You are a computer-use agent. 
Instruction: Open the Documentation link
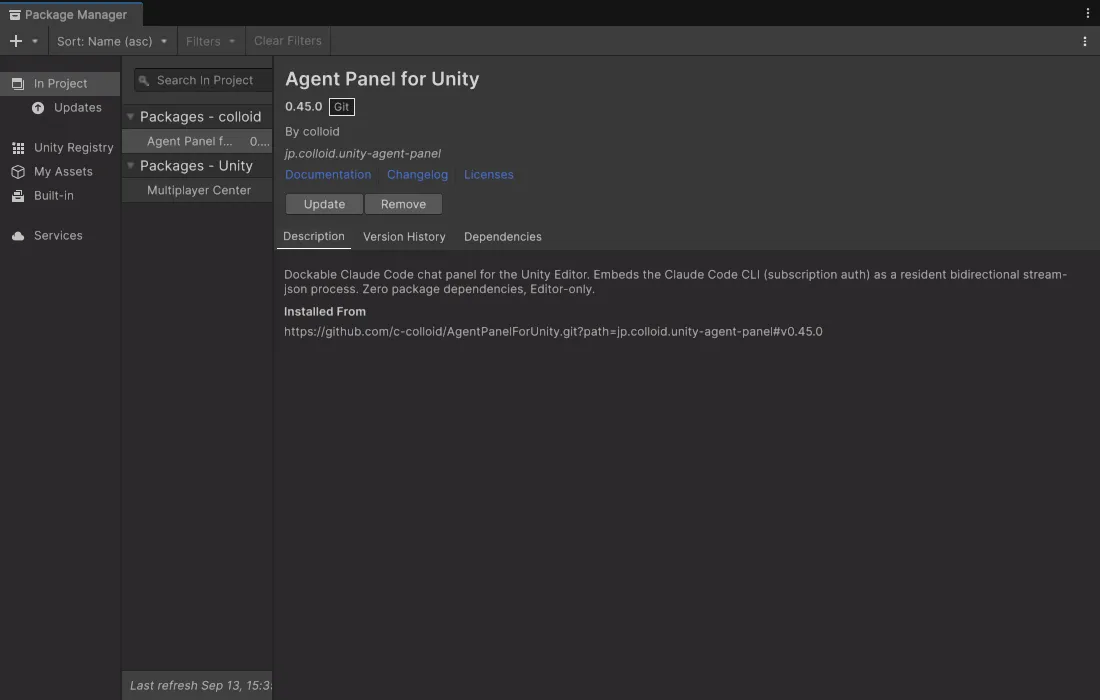click(328, 175)
